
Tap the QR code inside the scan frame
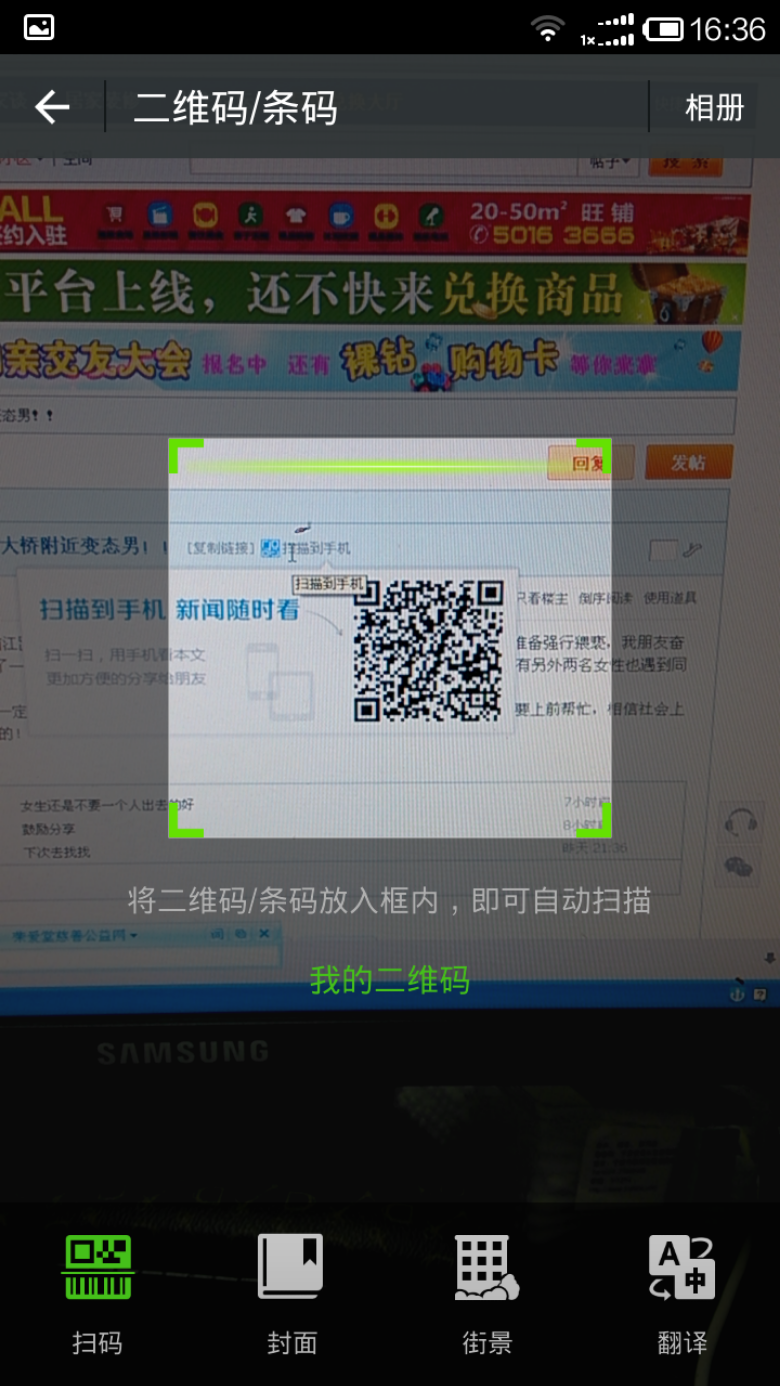click(x=428, y=650)
